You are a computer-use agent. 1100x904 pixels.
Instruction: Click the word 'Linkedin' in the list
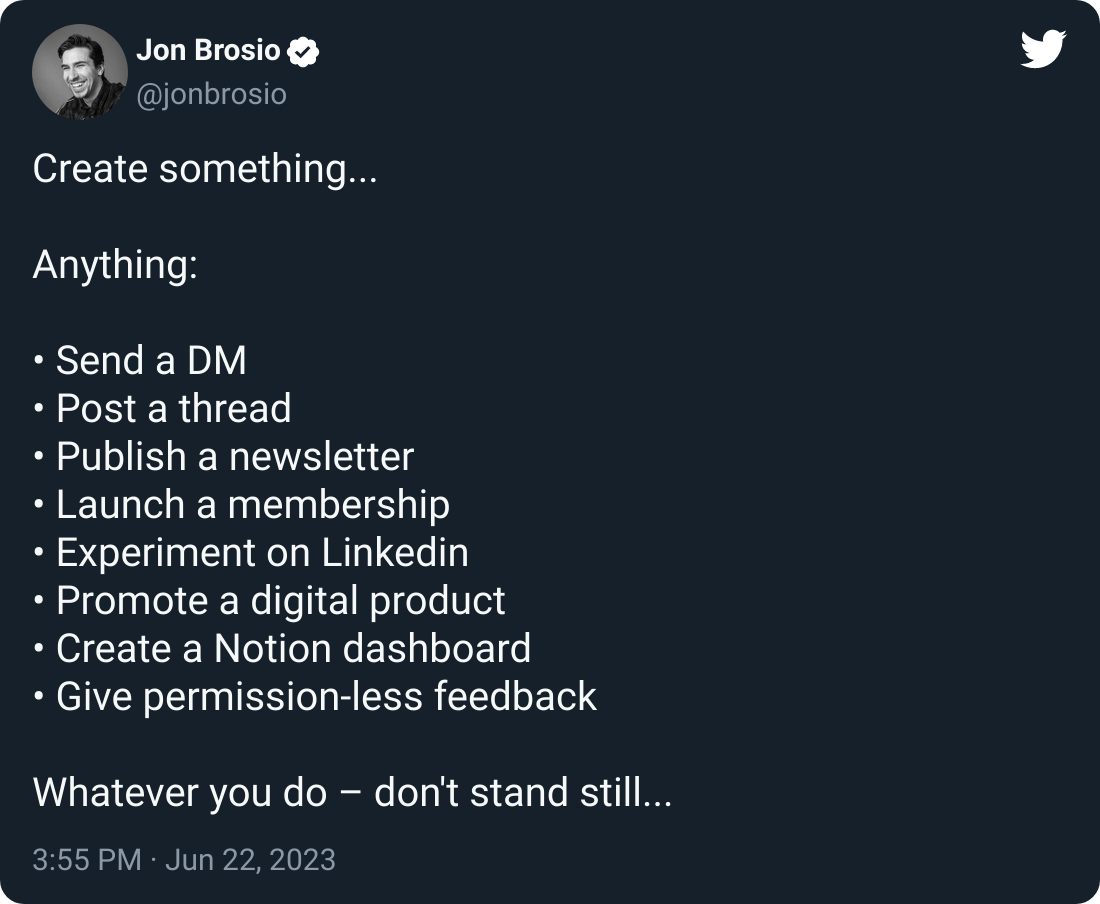[x=395, y=553]
